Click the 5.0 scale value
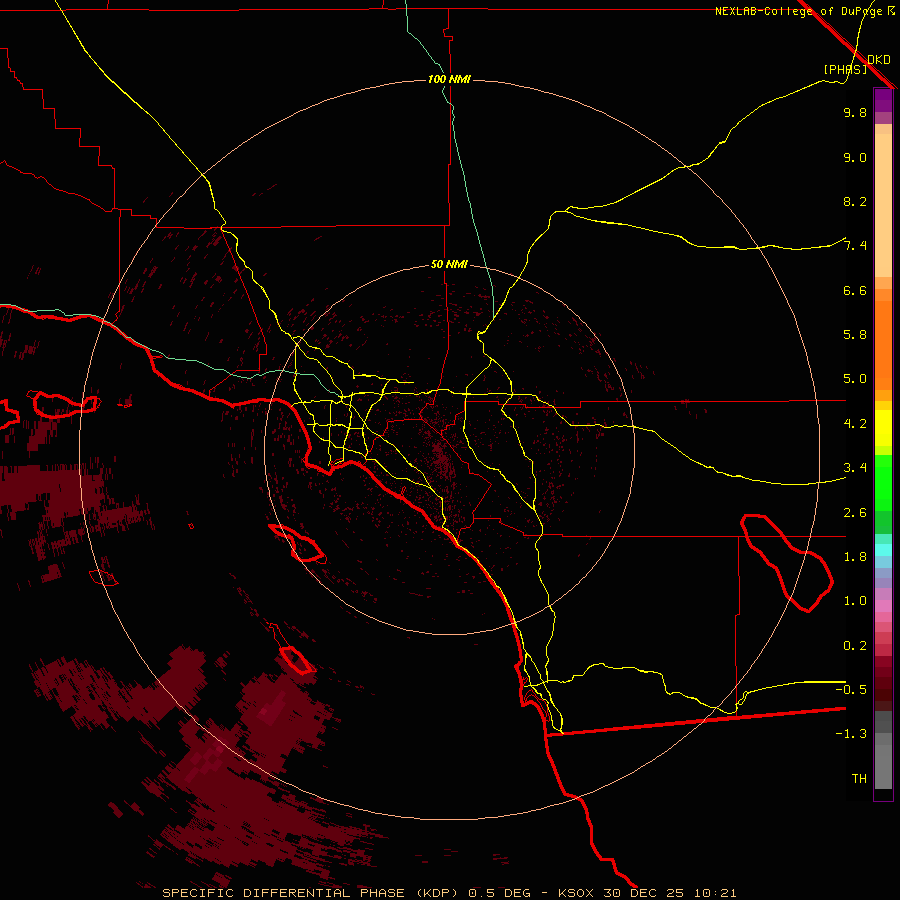Screen dimensions: 900x900 pos(855,379)
